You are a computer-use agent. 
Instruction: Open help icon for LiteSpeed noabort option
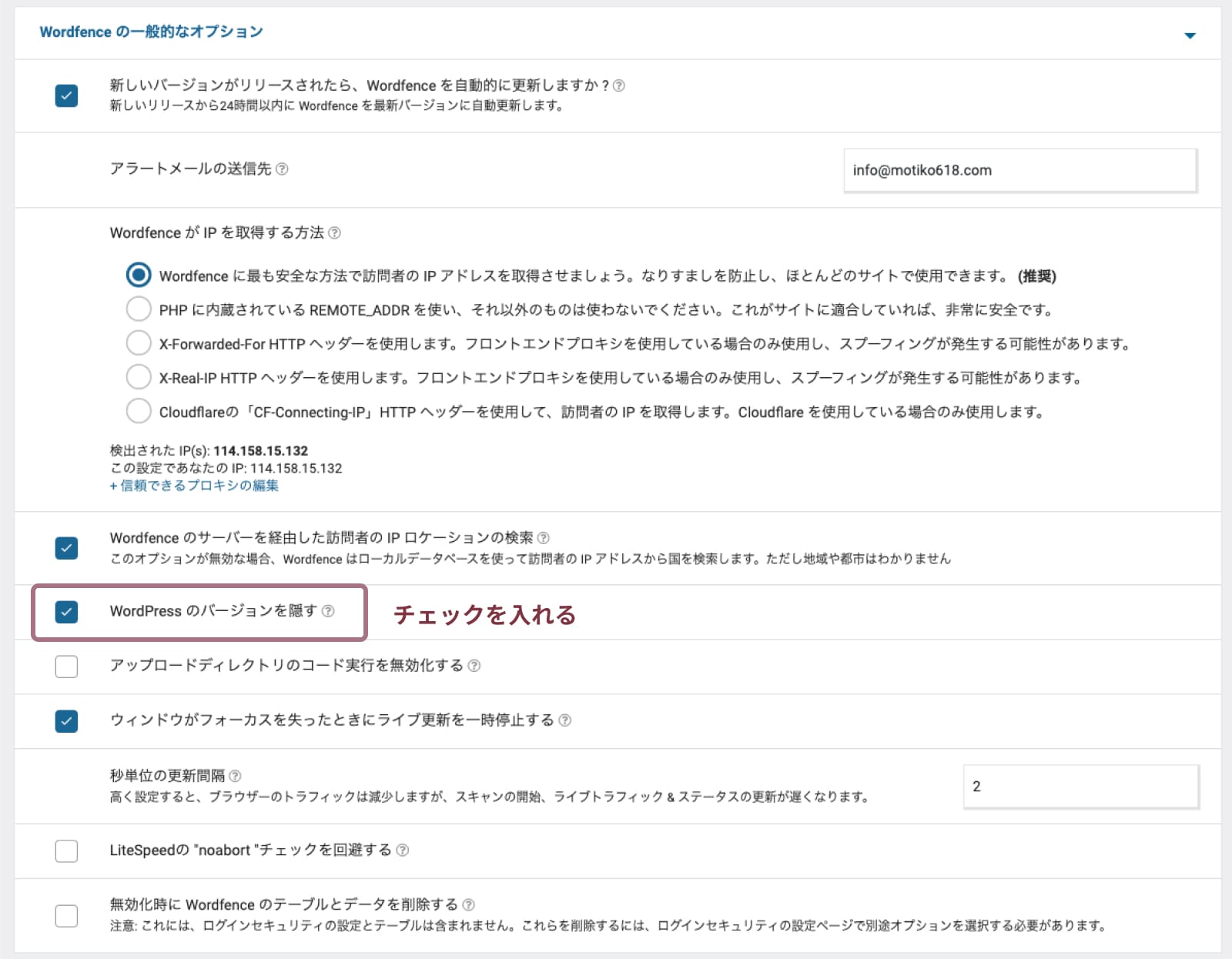point(403,850)
